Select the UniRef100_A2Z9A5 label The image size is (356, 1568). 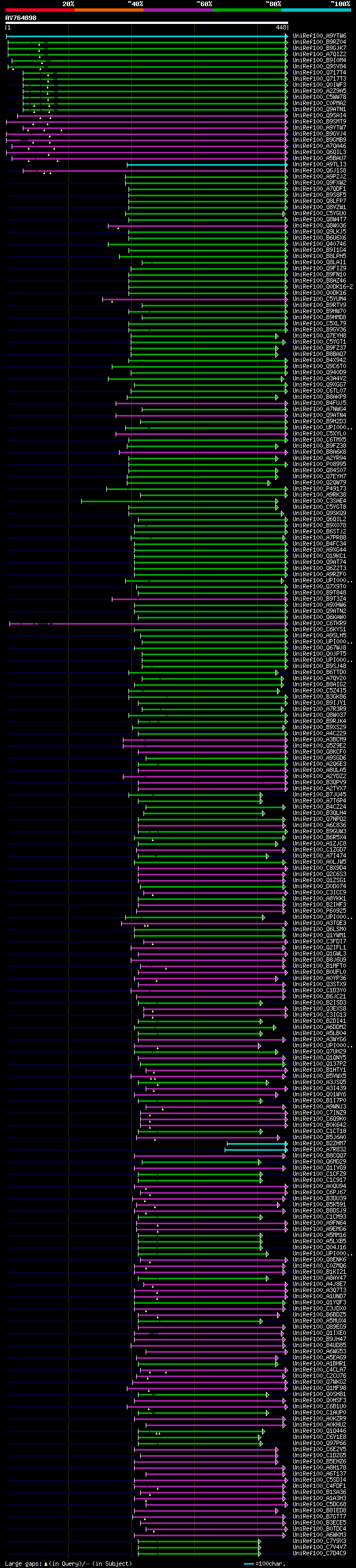pos(319,91)
